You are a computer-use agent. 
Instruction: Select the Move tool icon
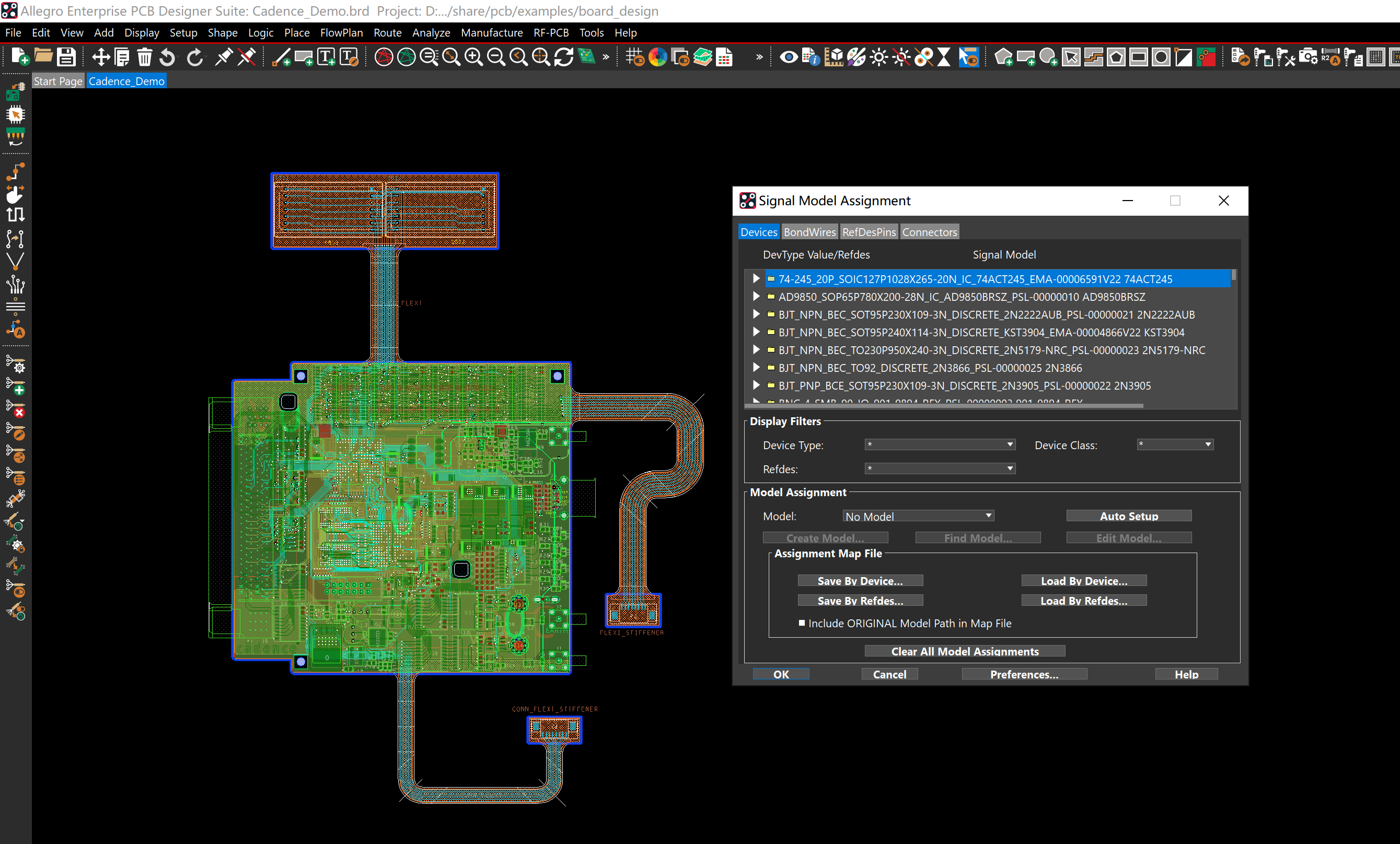tap(100, 57)
